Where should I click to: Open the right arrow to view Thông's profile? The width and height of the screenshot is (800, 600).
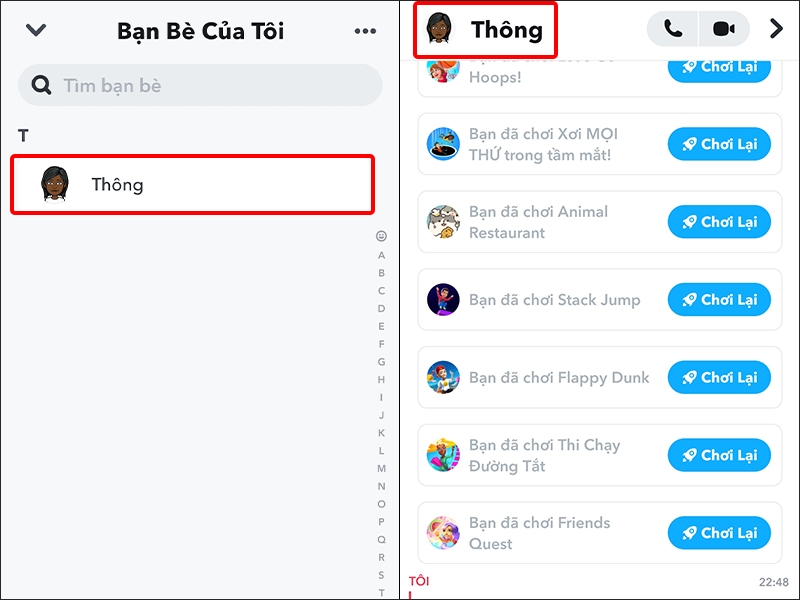point(777,29)
